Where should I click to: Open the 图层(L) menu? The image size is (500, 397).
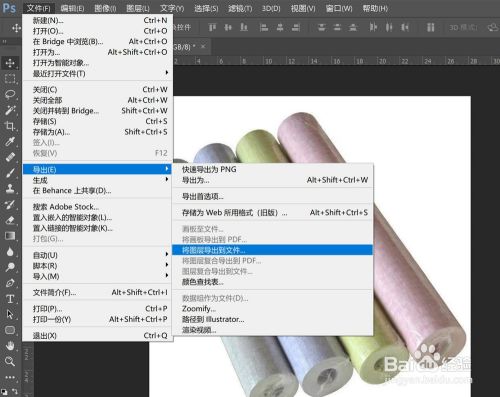[138, 8]
